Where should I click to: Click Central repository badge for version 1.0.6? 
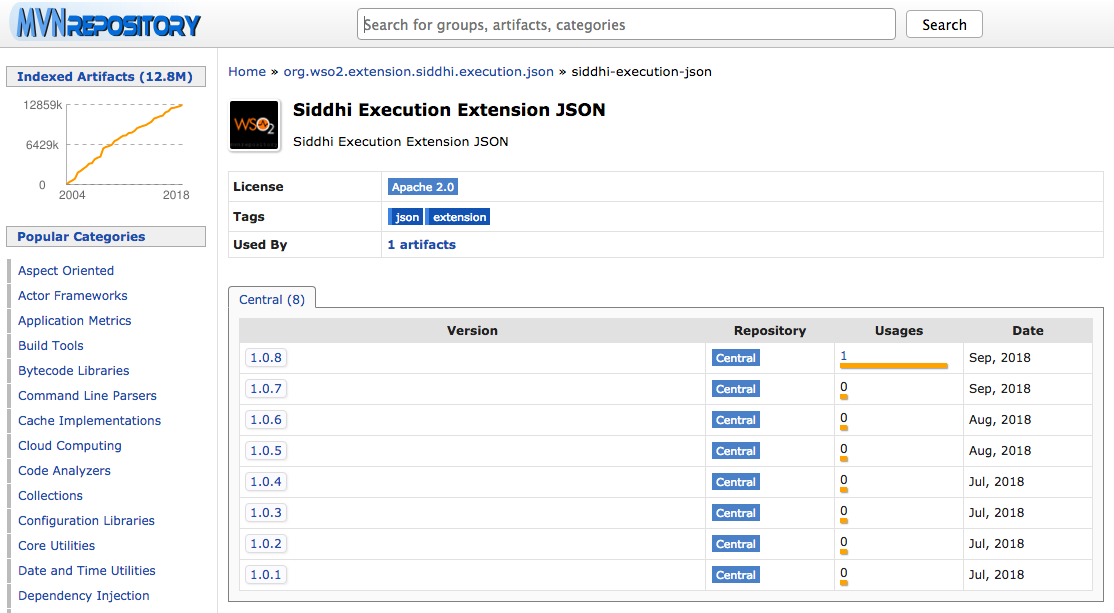(735, 420)
